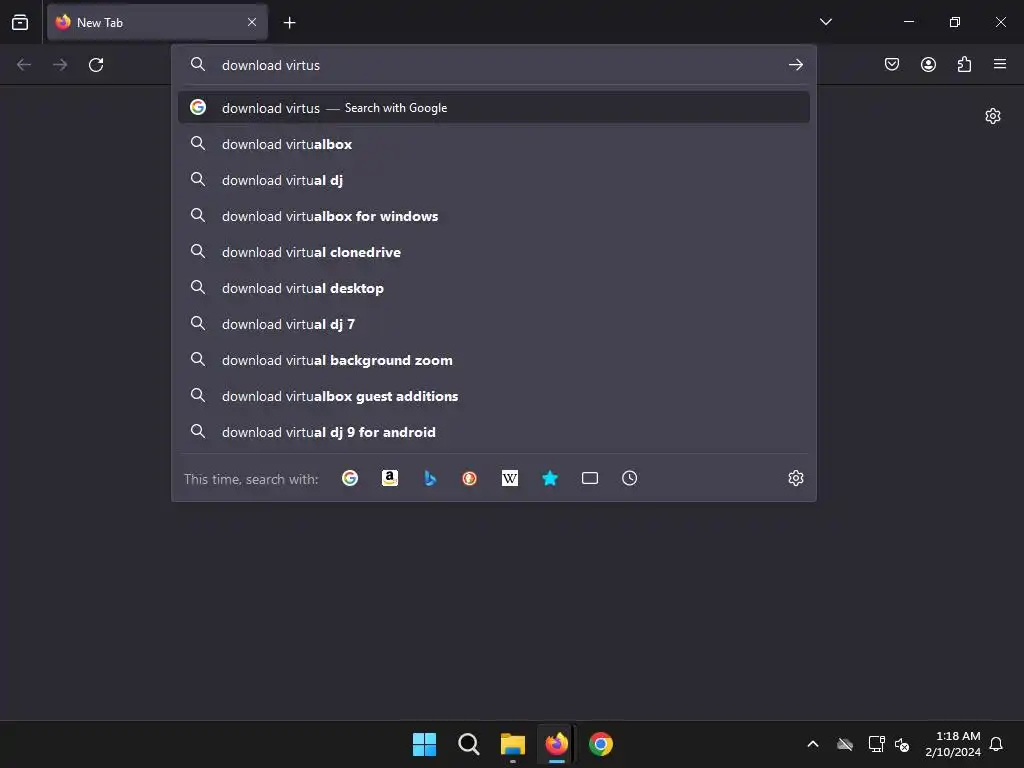This screenshot has width=1024, height=768.
Task: Open the Windows Start menu
Action: (424, 744)
